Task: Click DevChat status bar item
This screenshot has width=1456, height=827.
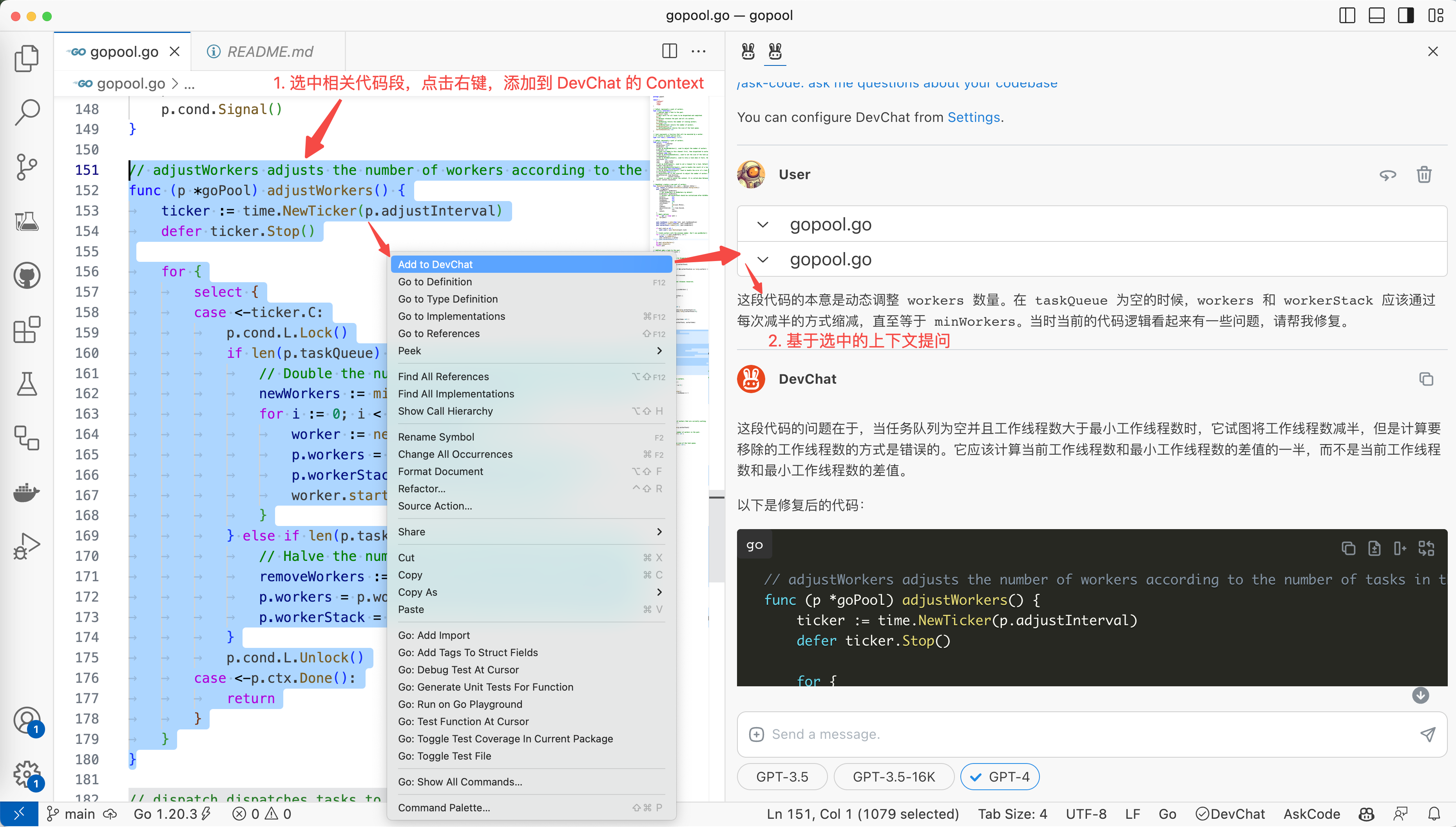Action: (x=1230, y=814)
